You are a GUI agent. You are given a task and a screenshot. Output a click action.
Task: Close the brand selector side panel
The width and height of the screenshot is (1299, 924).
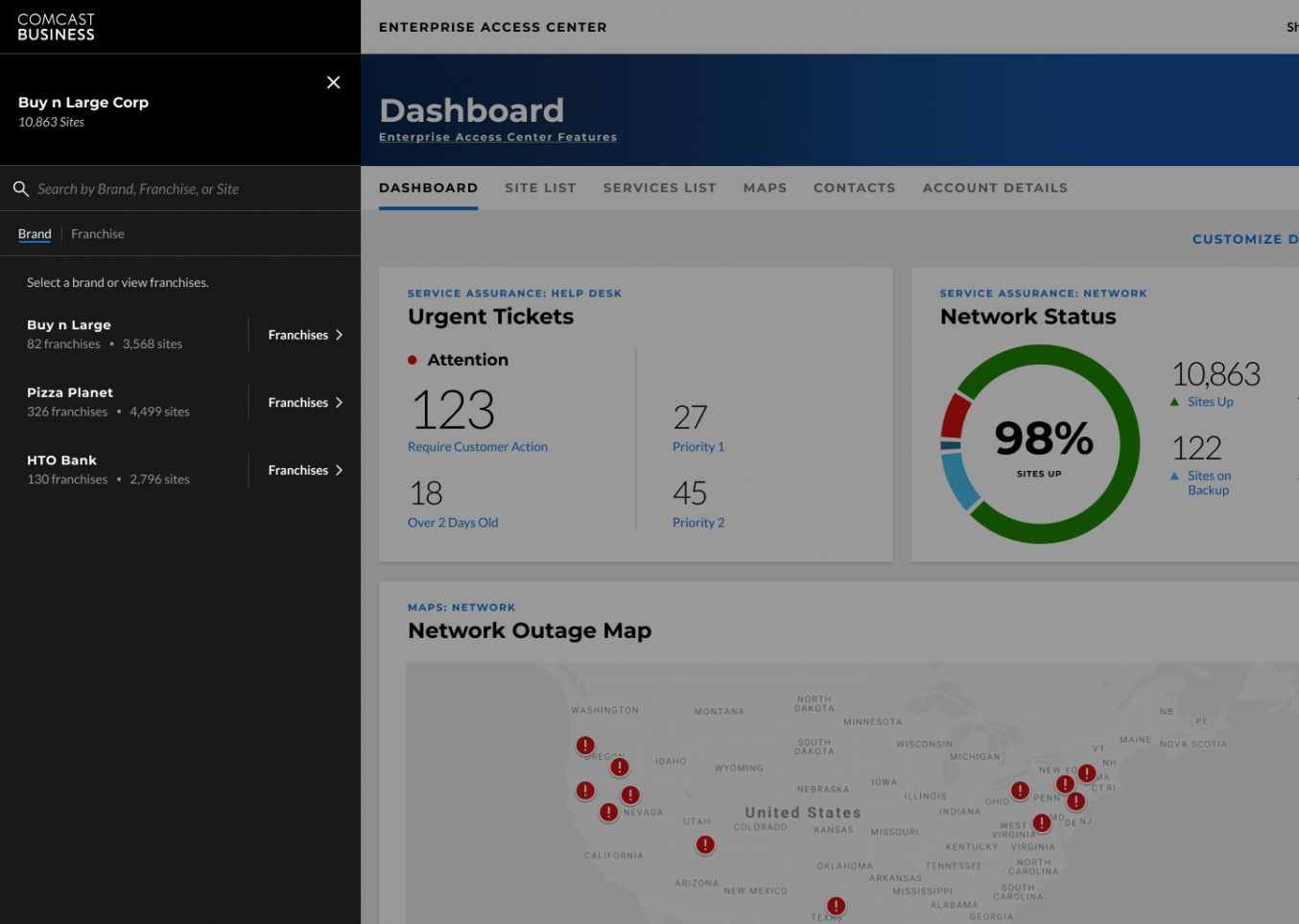333,83
